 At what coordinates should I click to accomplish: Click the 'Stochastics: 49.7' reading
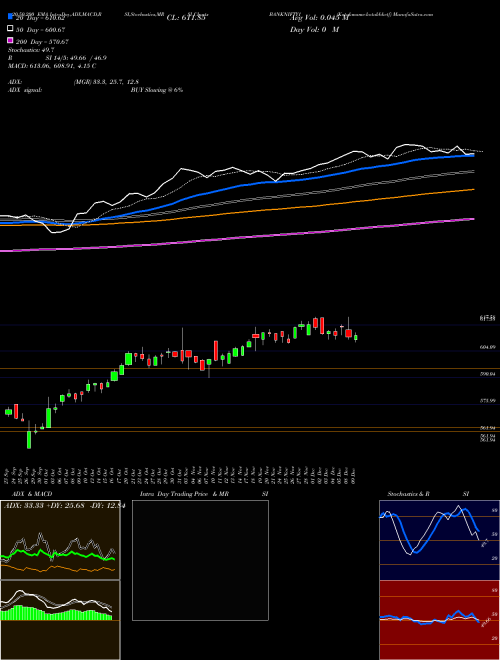pos(31,50)
